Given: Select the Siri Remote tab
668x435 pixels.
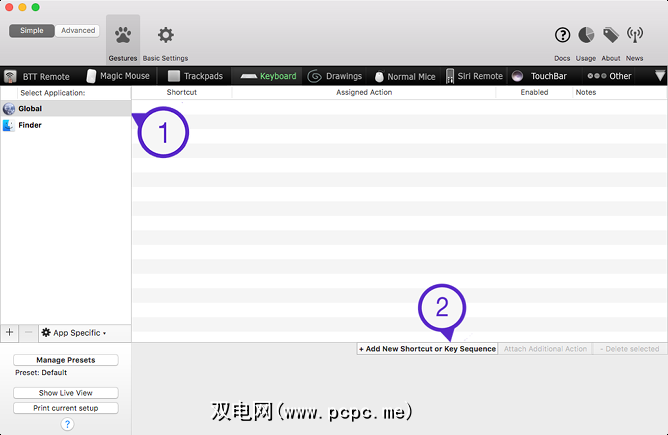Looking at the screenshot, I should (474, 76).
